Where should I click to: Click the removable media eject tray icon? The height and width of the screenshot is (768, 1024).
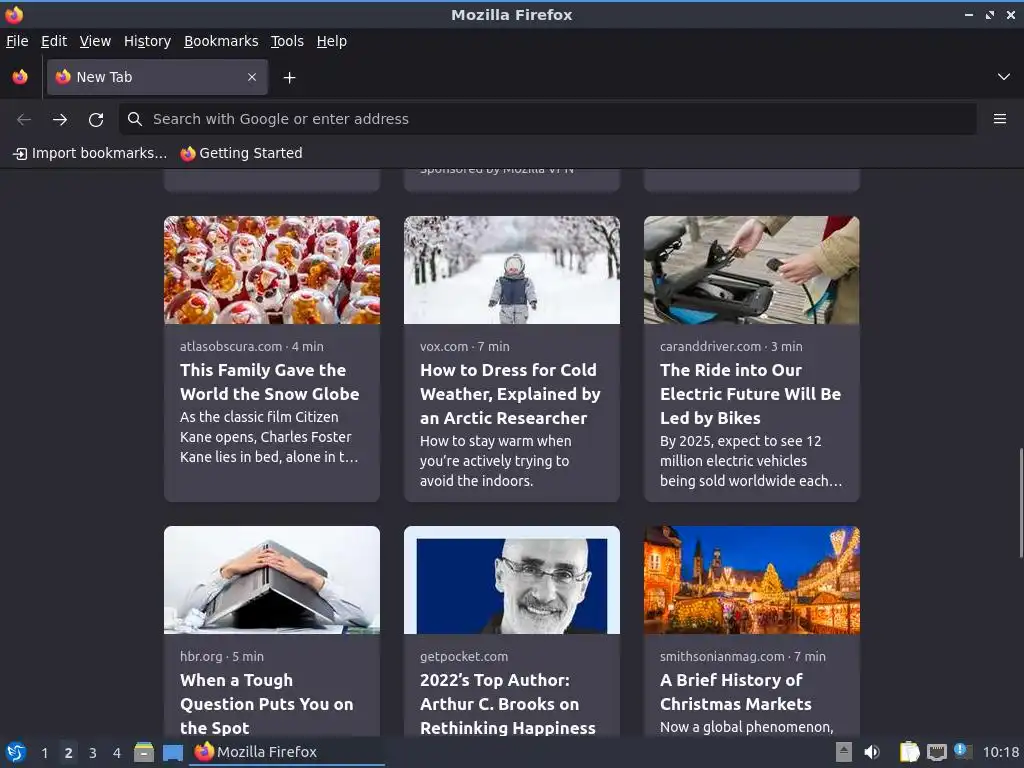point(844,752)
